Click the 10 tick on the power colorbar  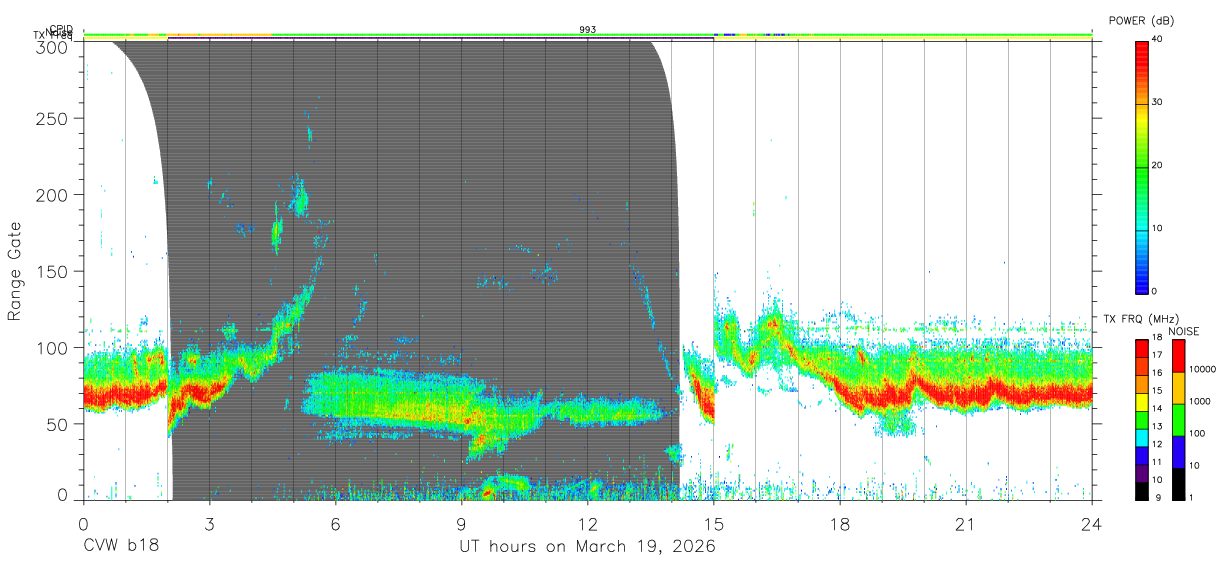(x=1159, y=228)
